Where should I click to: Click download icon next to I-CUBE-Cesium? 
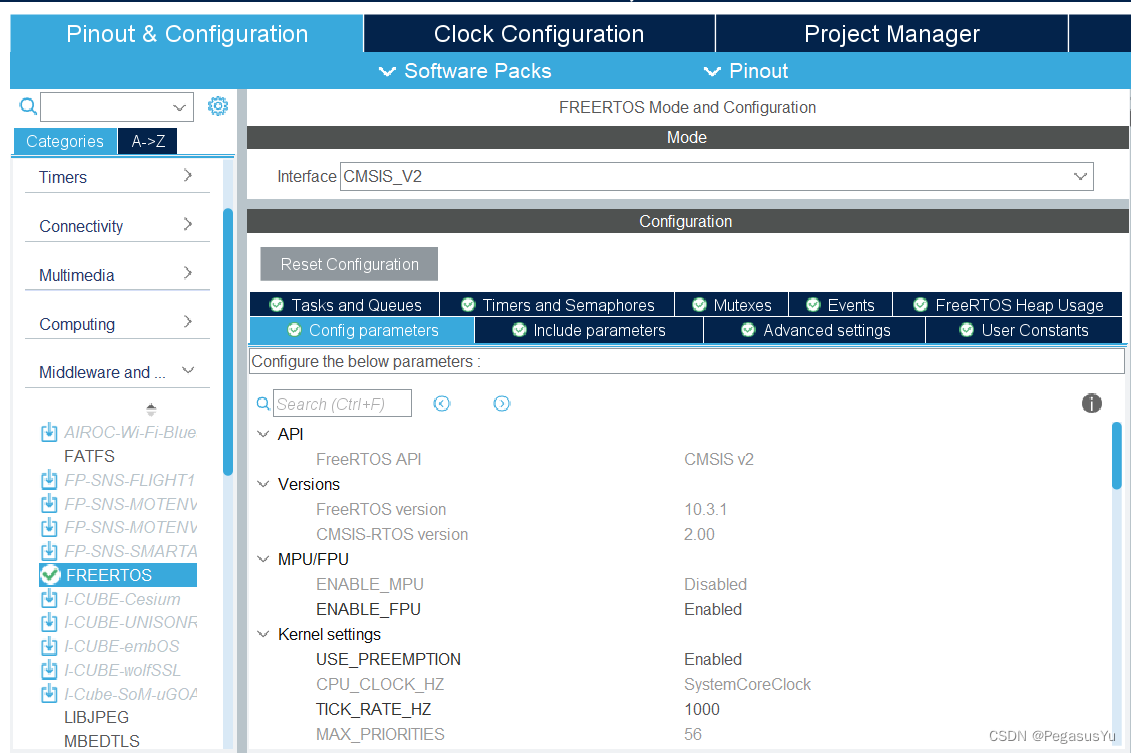[49, 599]
